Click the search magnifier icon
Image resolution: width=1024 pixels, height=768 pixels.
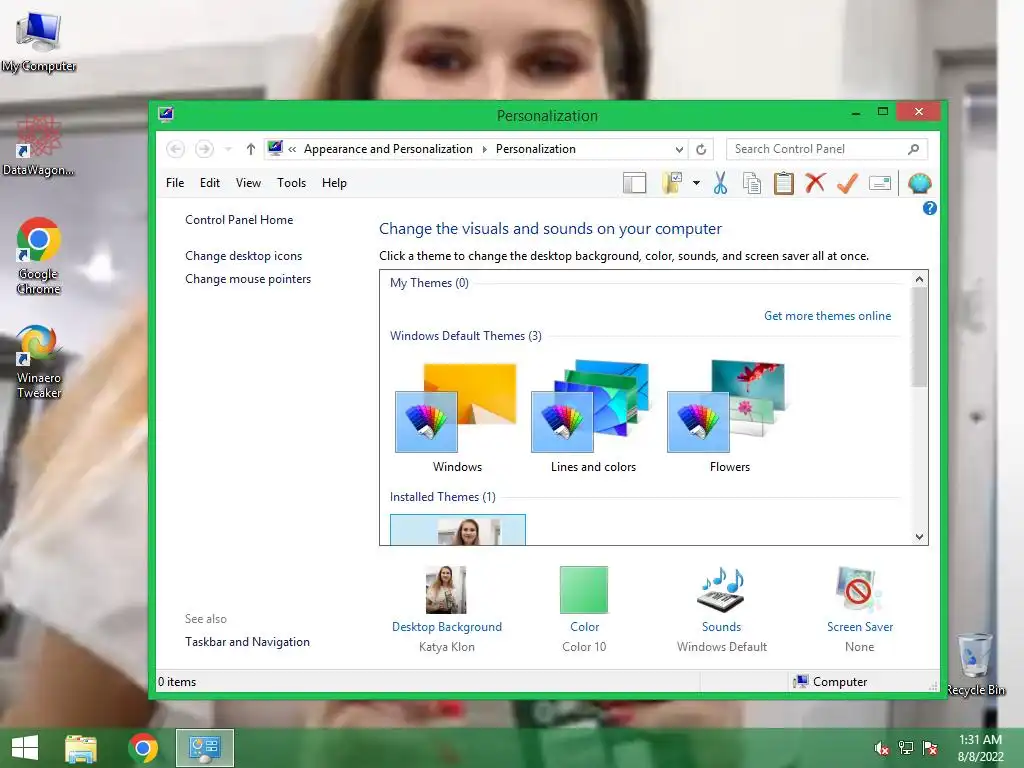(913, 149)
